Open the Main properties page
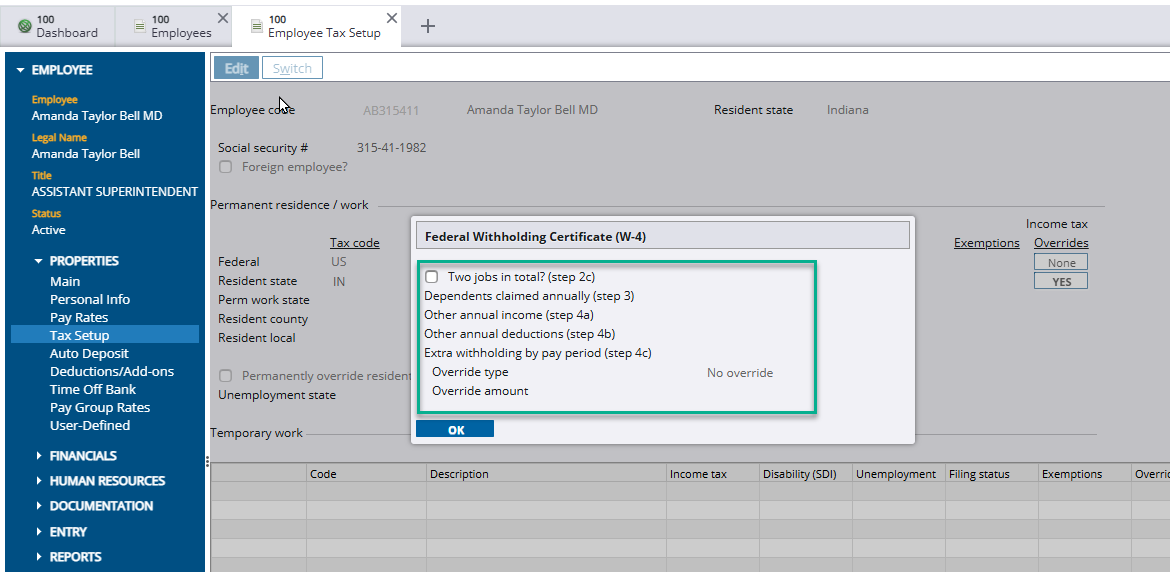The width and height of the screenshot is (1170, 572). [x=65, y=281]
